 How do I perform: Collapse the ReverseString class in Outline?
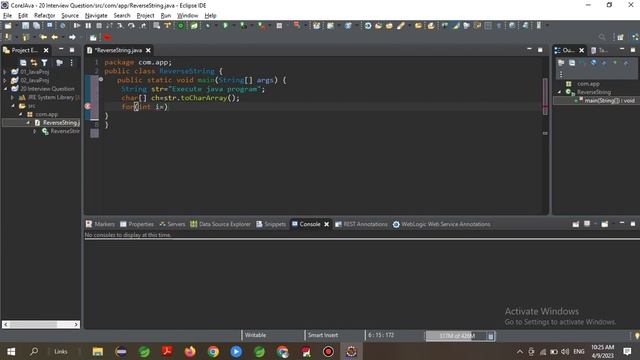(560, 92)
